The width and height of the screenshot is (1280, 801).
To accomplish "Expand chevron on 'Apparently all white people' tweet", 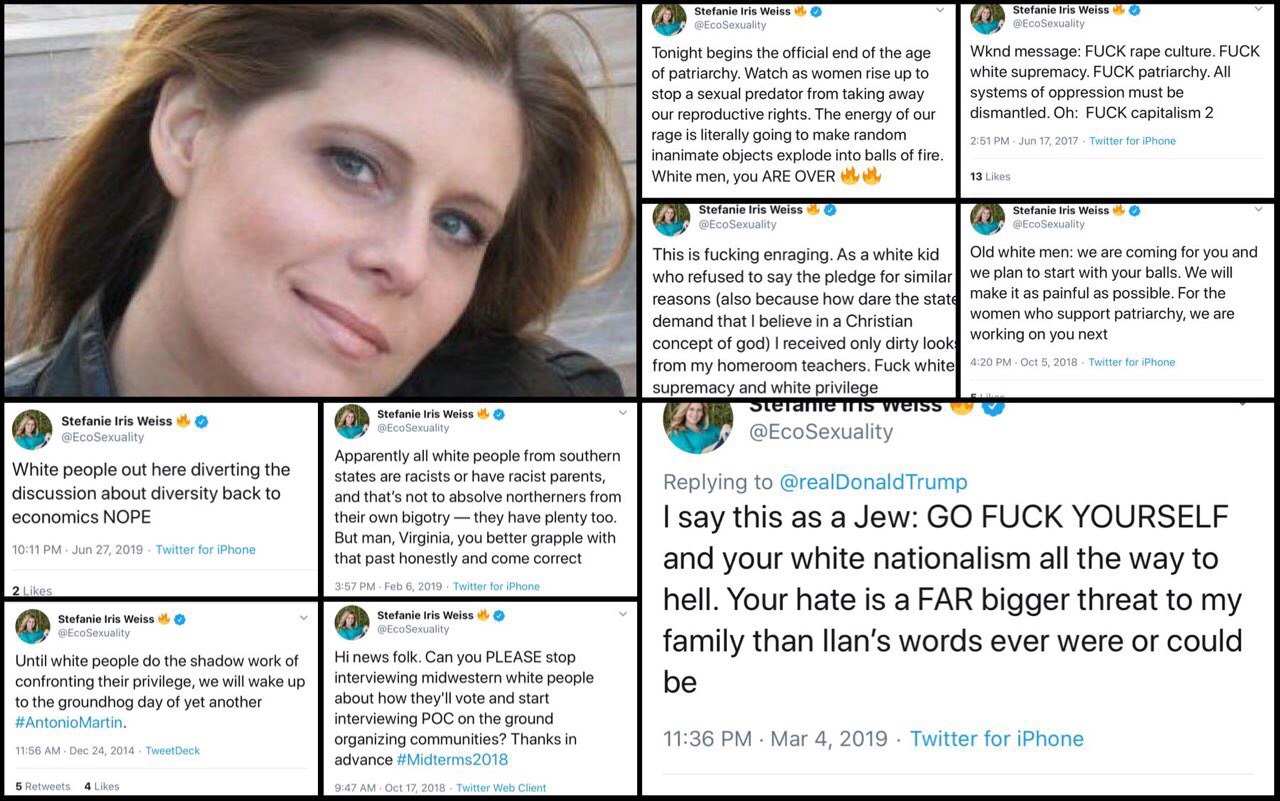I will tap(623, 412).
